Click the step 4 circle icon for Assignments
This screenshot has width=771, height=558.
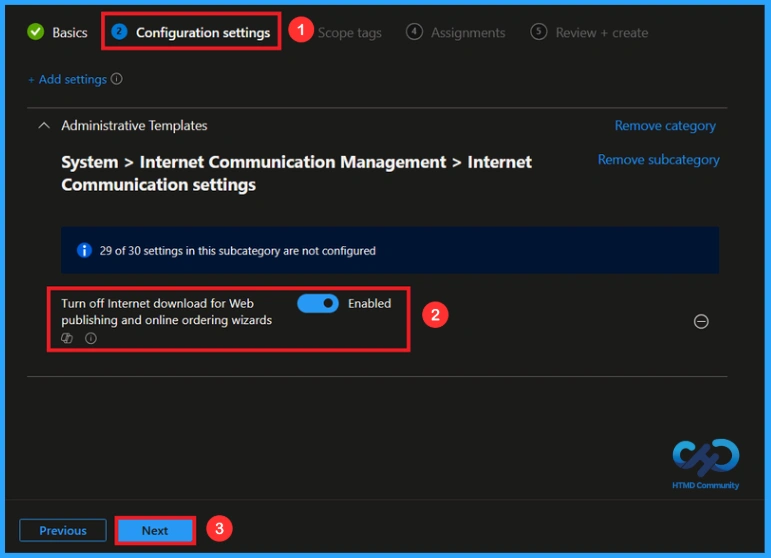pyautogui.click(x=414, y=32)
